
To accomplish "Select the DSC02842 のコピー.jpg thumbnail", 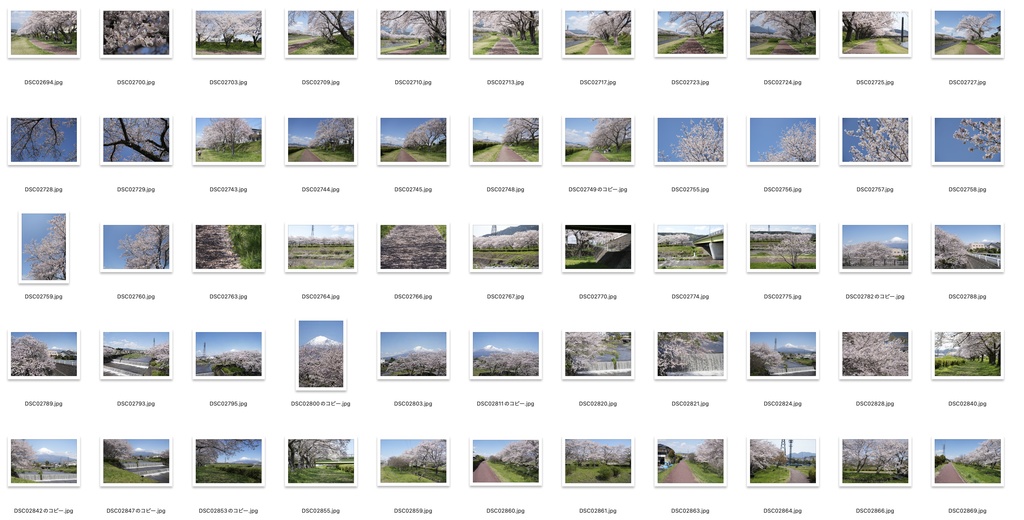I will click(44, 461).
